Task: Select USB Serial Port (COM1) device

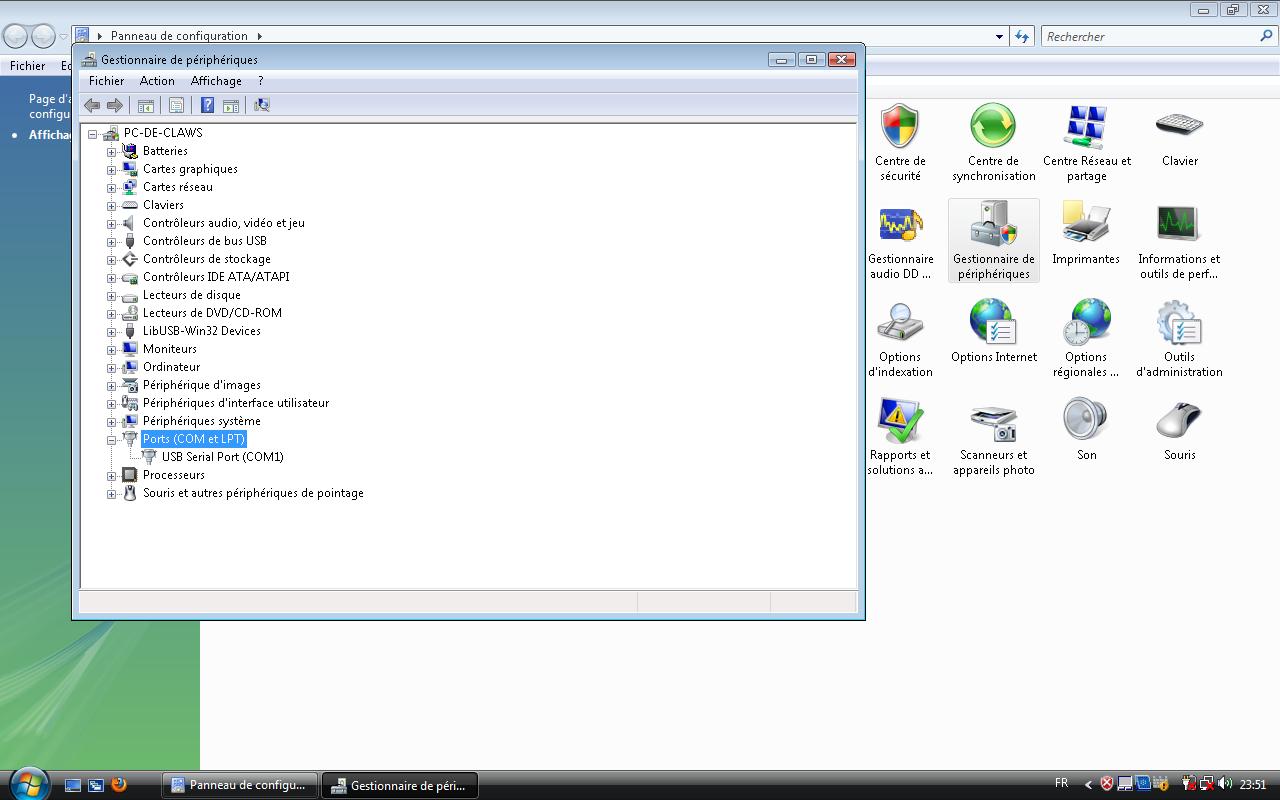Action: (223, 457)
